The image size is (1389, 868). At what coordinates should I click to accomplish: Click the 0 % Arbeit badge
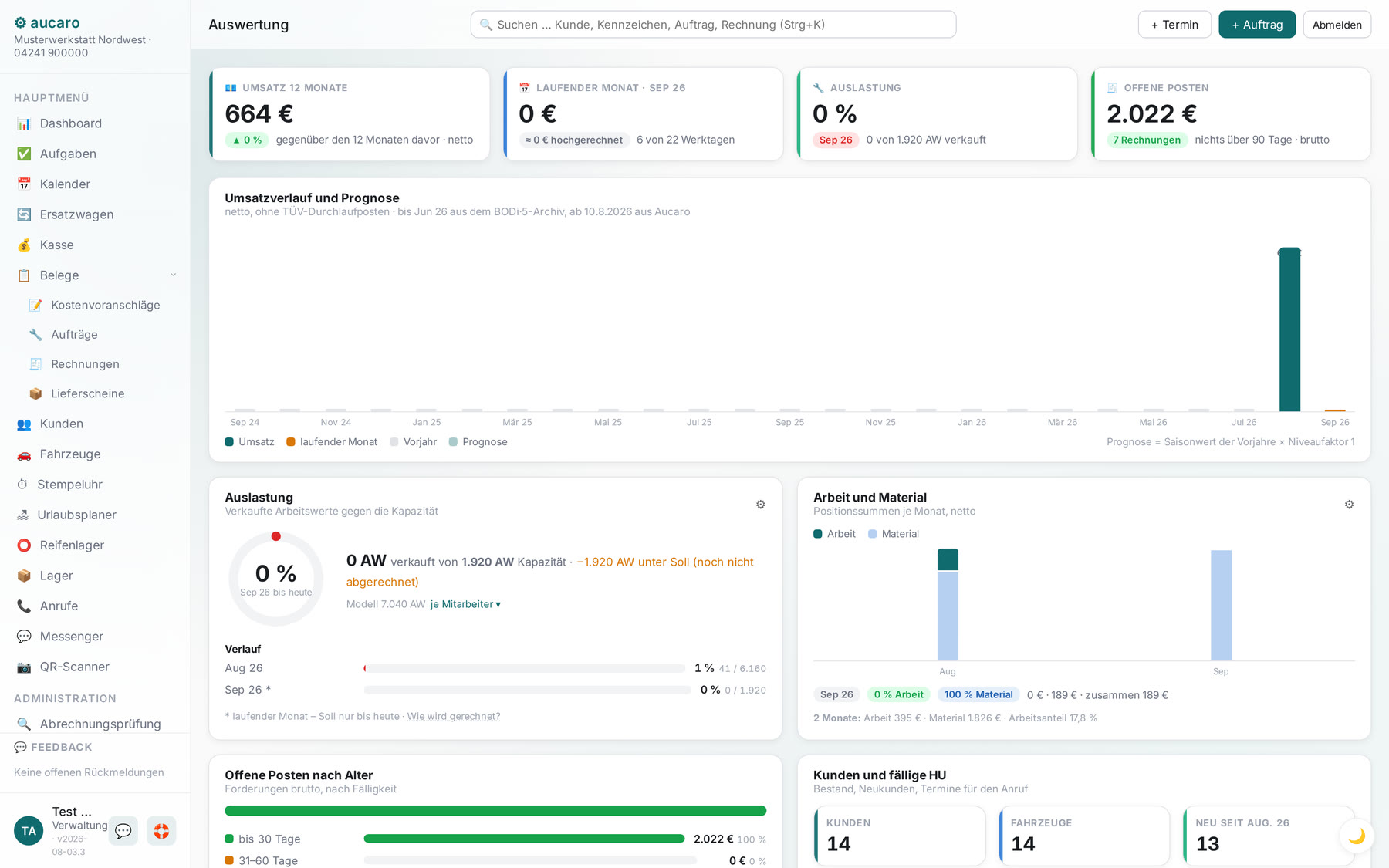pyautogui.click(x=898, y=694)
